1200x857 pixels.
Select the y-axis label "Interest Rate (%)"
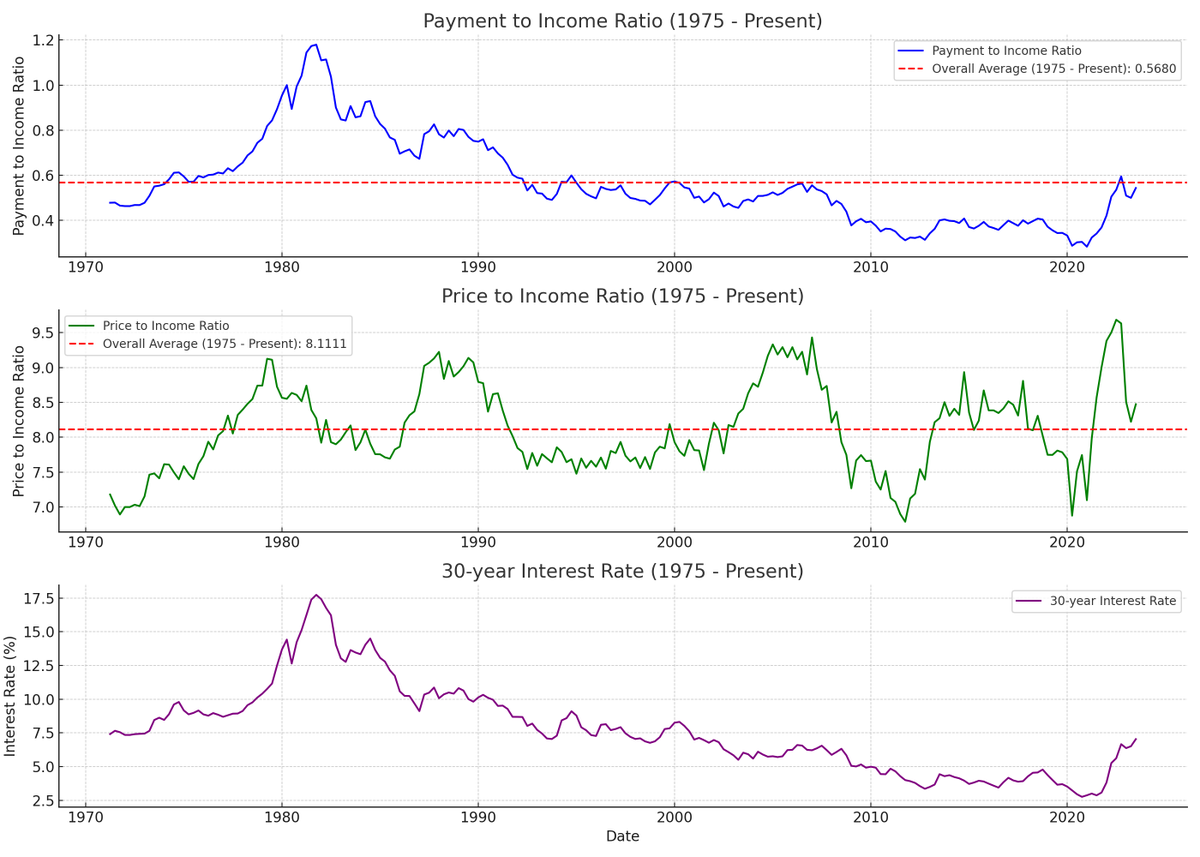point(11,695)
